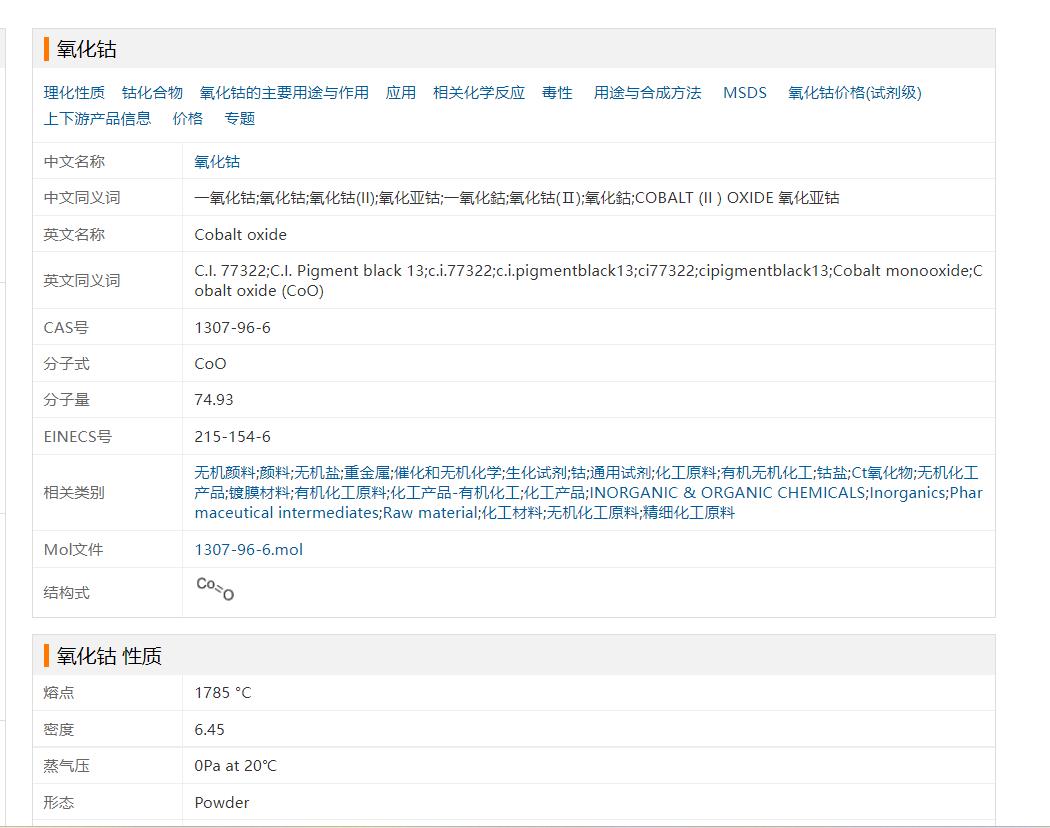1050x828 pixels.
Task: Select the 镀膜材料 category link
Action: (x=259, y=493)
